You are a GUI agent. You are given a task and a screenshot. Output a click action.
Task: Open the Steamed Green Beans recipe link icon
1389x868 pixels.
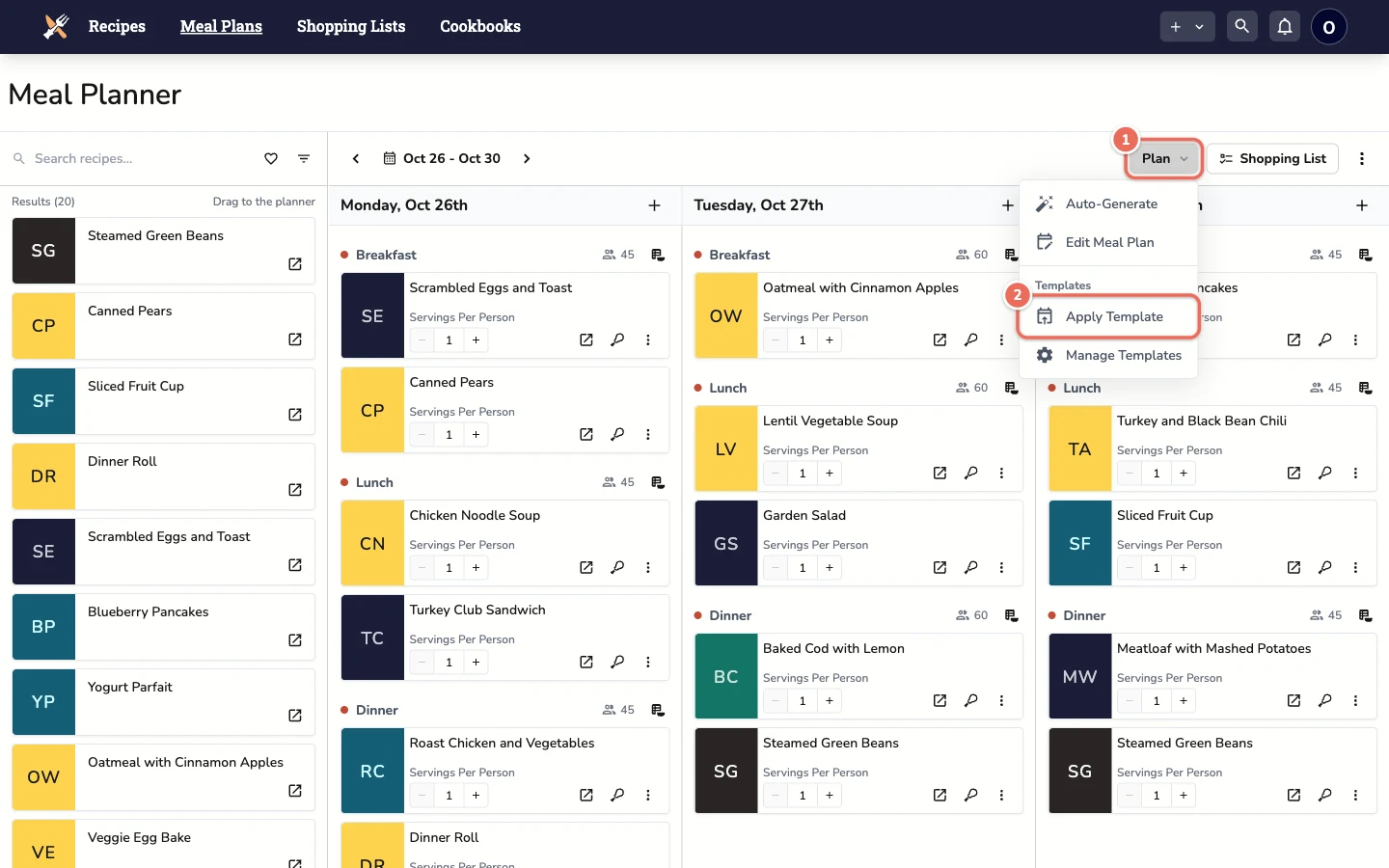point(295,264)
